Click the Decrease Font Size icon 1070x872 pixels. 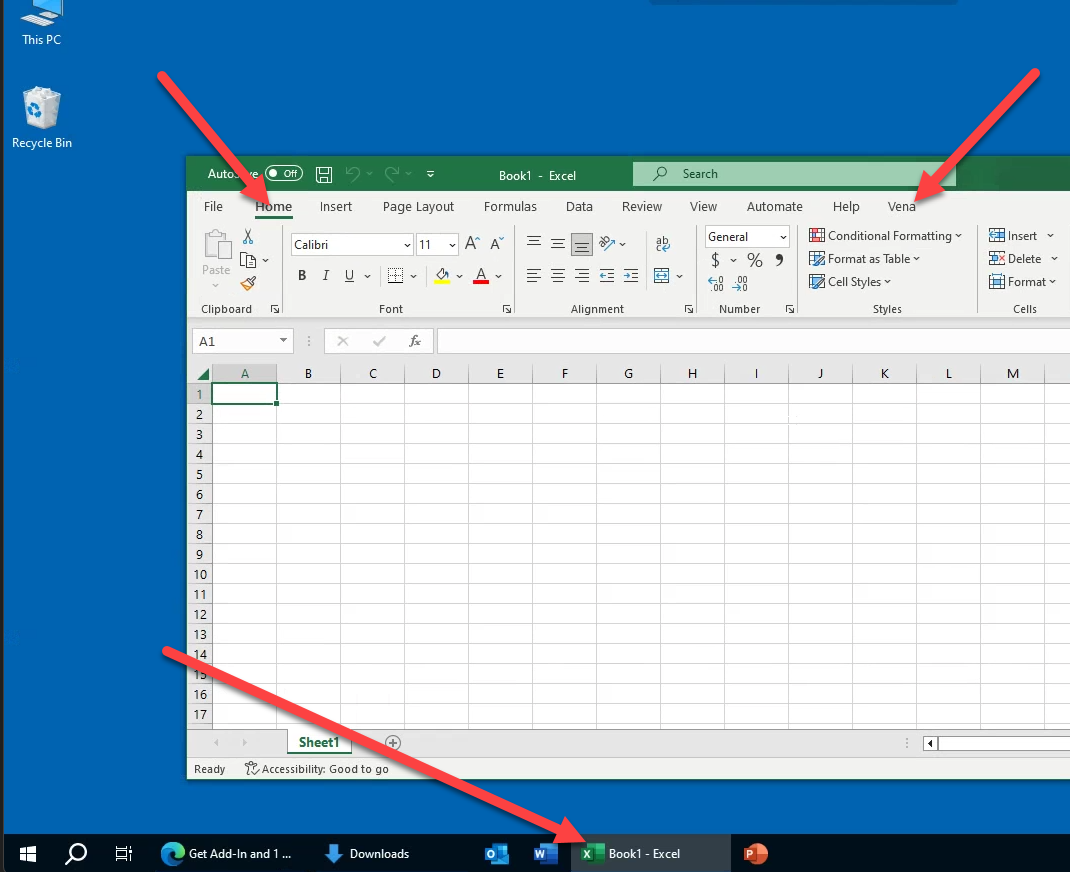[x=497, y=244]
